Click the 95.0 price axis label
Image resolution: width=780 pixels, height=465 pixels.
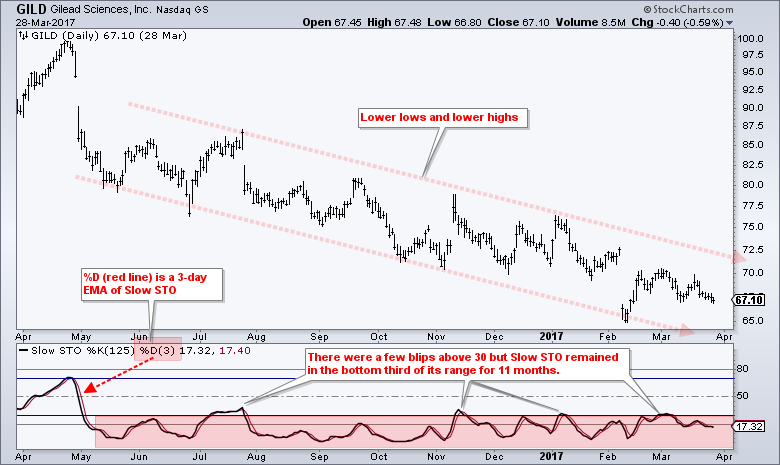753,72
